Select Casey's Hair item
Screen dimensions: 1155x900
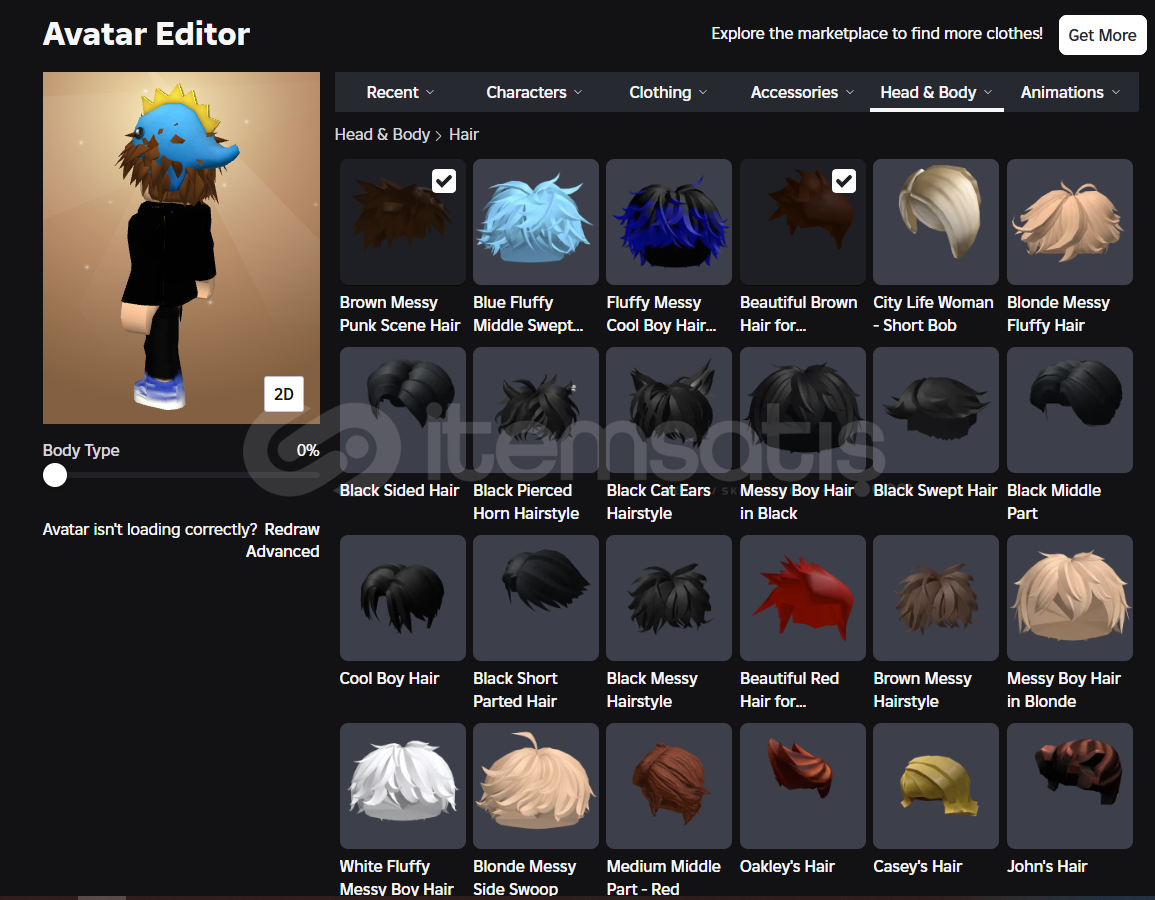pyautogui.click(x=935, y=785)
